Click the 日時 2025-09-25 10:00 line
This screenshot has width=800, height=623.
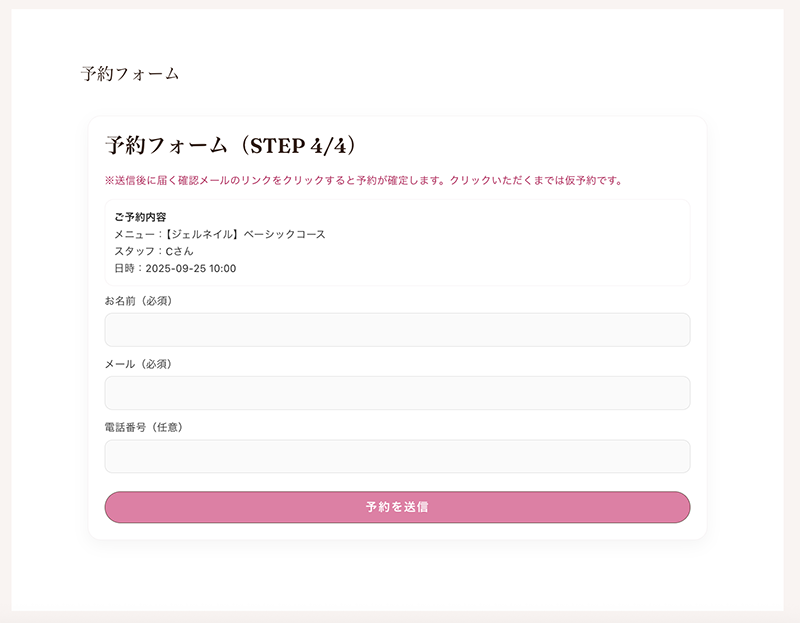click(x=178, y=269)
